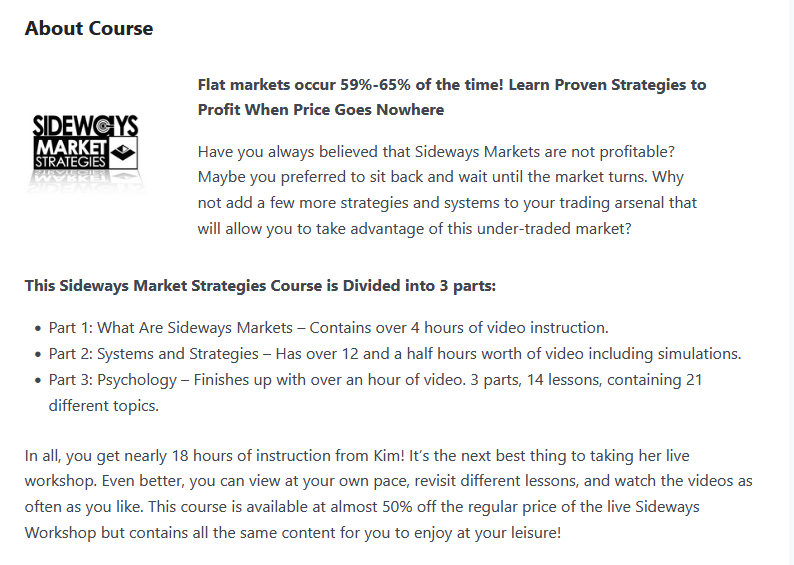
Task: Click the bullet dot beside Part 1
Action: 36,328
